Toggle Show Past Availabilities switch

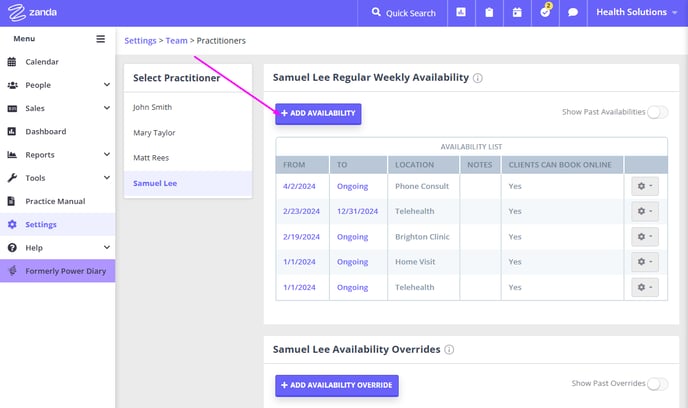(657, 112)
